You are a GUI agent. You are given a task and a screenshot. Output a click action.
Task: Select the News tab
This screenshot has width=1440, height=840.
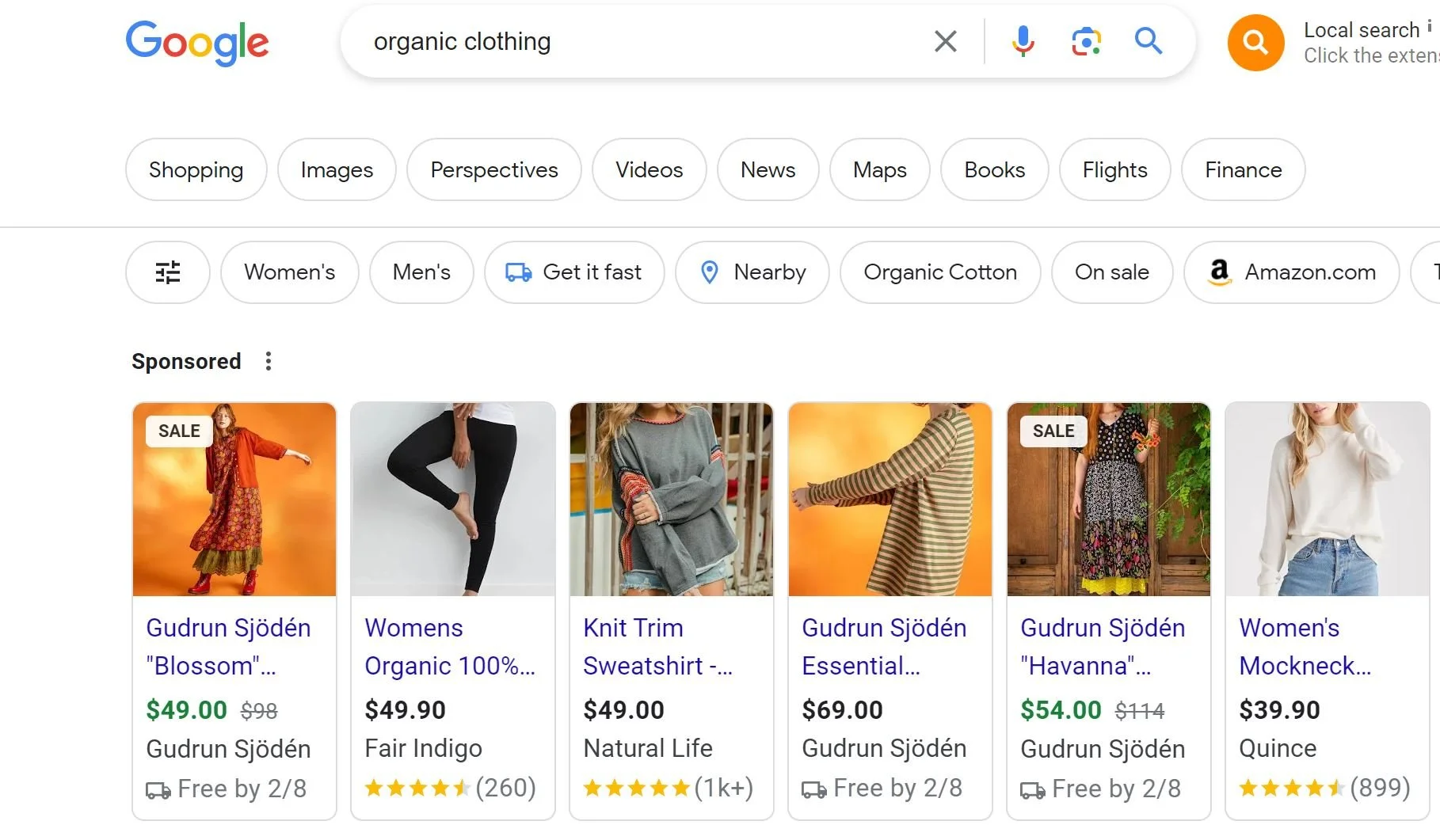coord(768,169)
